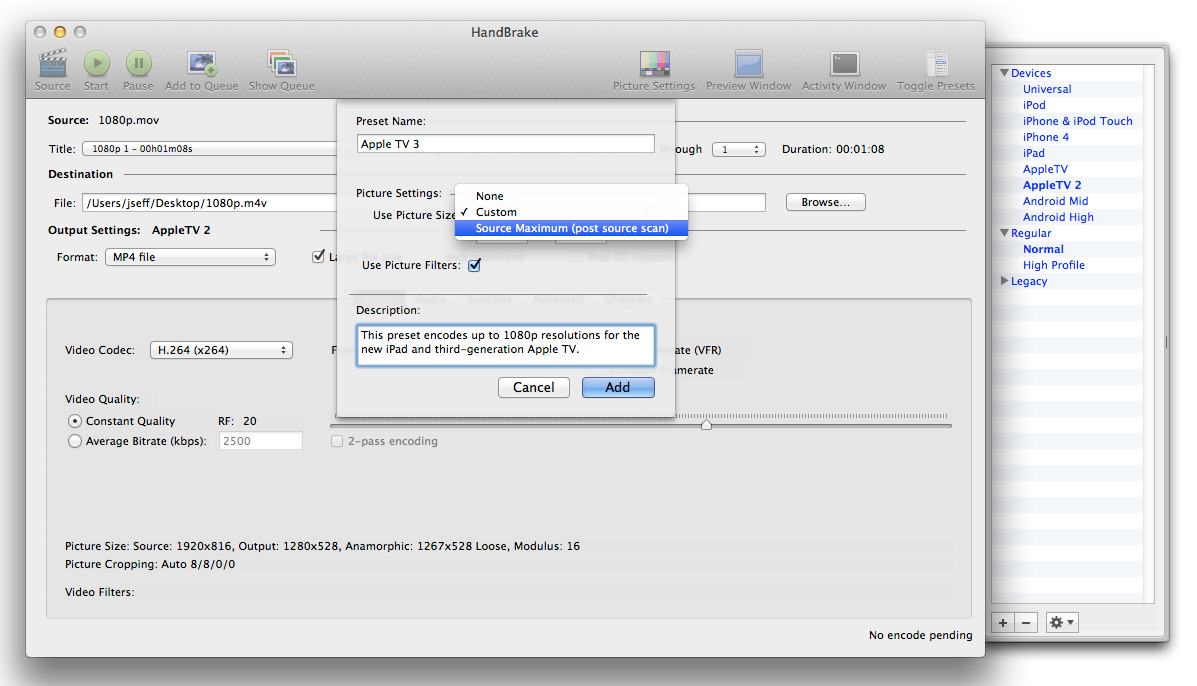Select the Average Bitrate radio button
Viewport: 1197px width, 686px height.
[75, 441]
